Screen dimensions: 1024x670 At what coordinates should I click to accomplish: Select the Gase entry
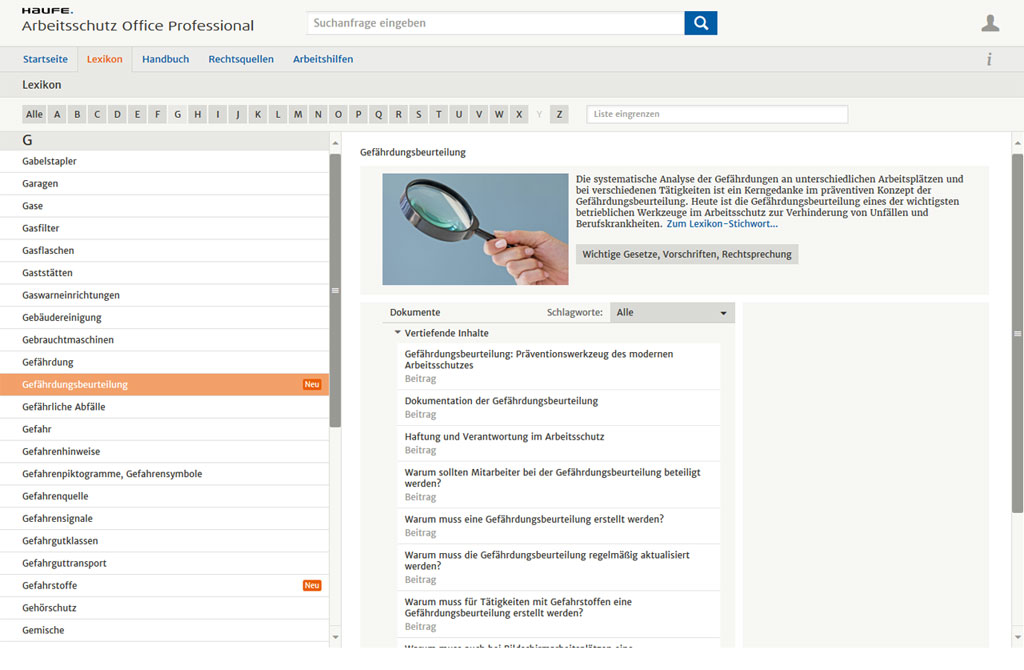(164, 206)
